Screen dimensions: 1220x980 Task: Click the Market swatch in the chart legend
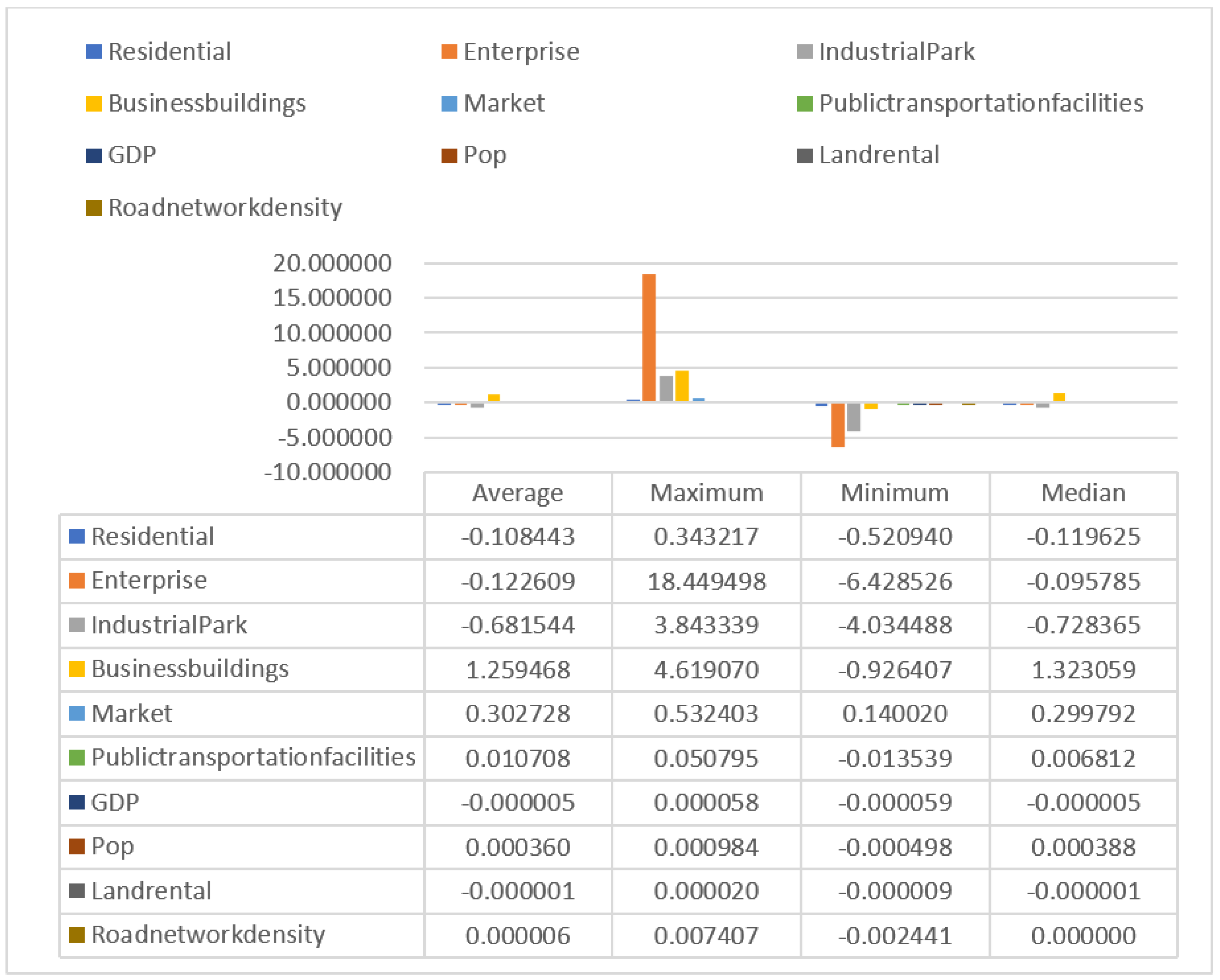tap(449, 103)
